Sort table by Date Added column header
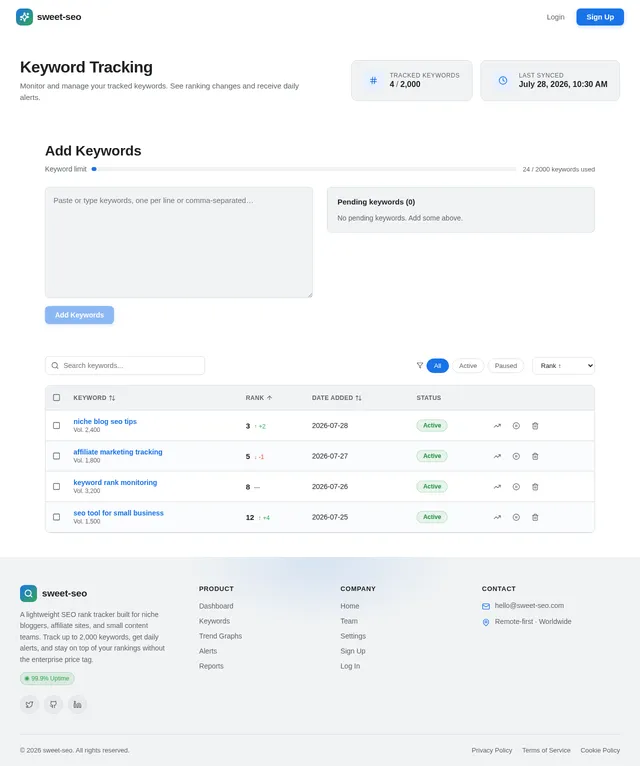 337,398
